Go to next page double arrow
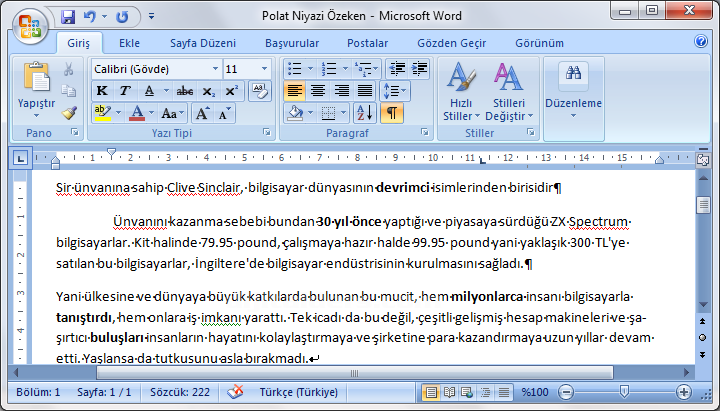Viewport: 720px width, 411px height. [702, 355]
